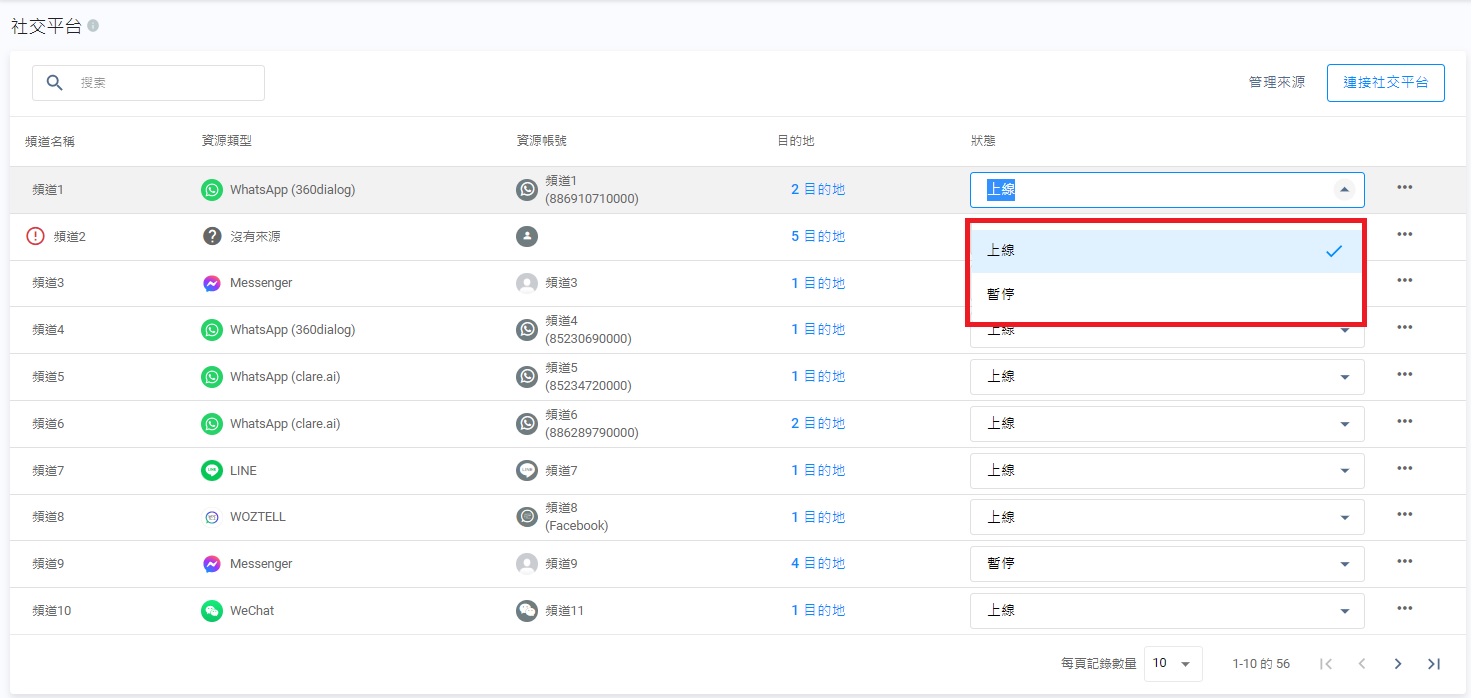Go to the next page of records

click(x=1398, y=663)
